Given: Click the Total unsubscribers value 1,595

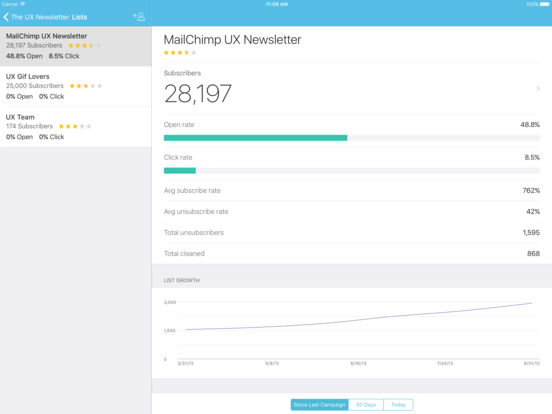Looking at the screenshot, I should tap(531, 233).
